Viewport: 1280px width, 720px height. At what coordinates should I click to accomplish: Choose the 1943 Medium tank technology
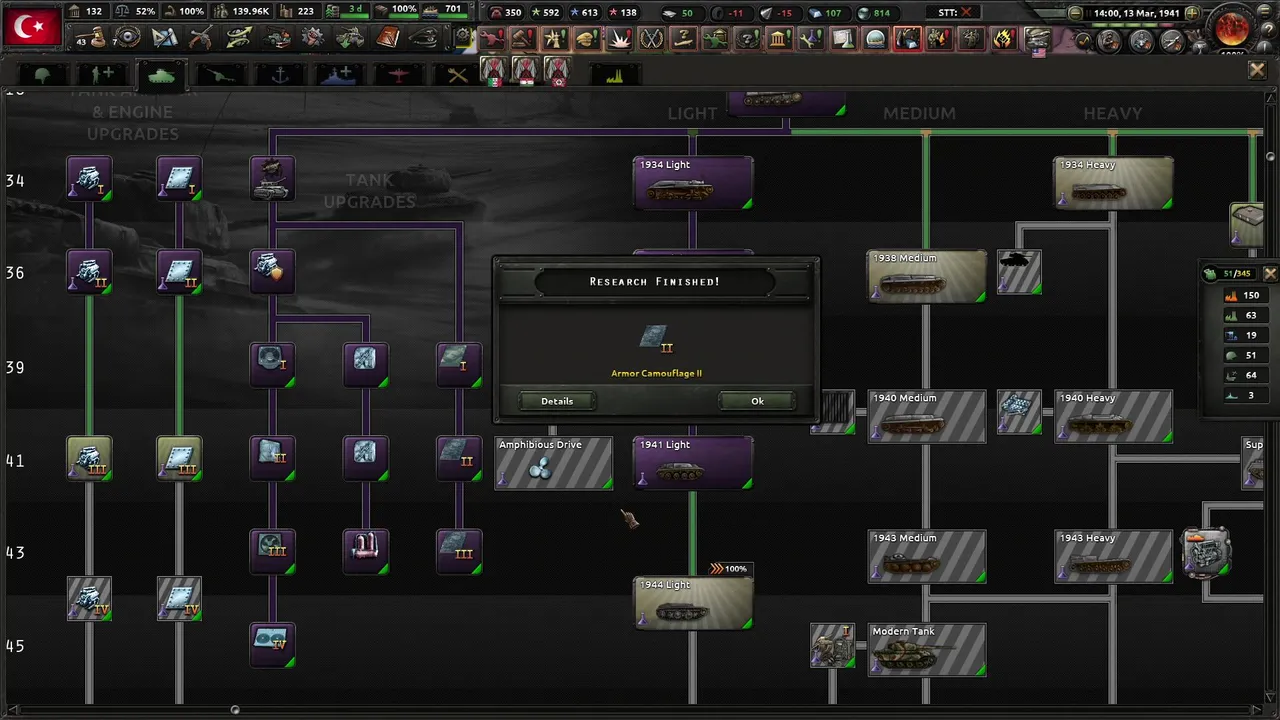coord(926,556)
